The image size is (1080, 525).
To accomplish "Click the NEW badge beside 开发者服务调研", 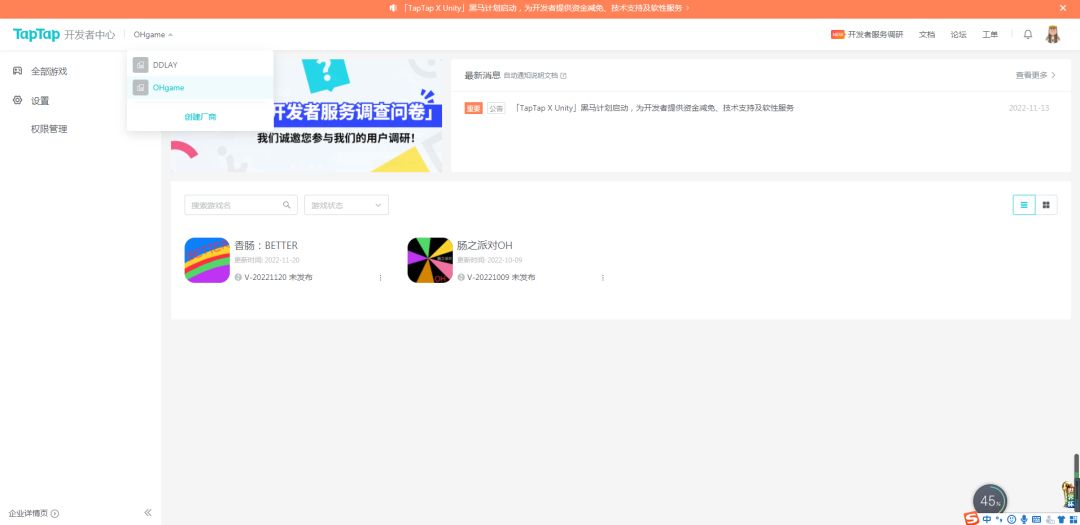I will pos(838,34).
